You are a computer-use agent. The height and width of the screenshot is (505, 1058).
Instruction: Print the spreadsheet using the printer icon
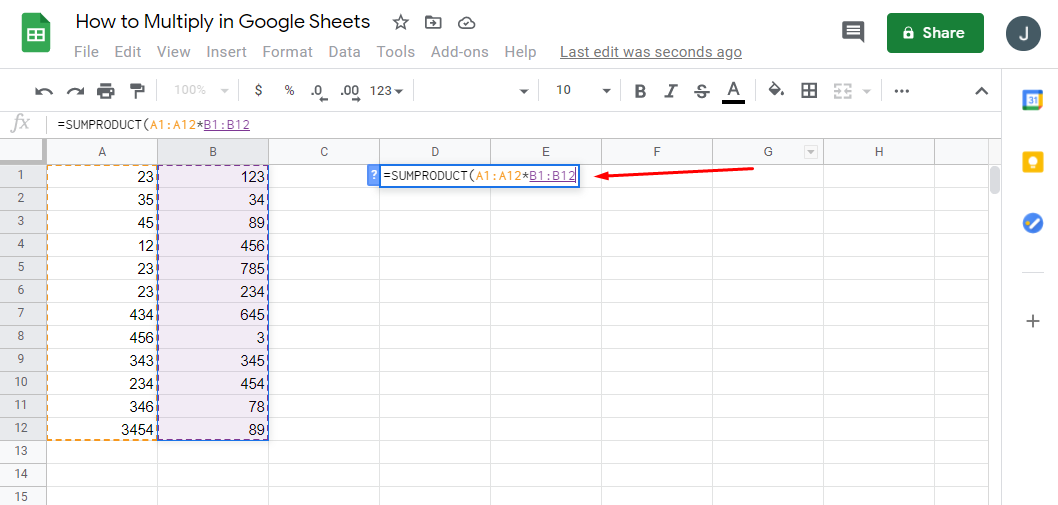coord(106,91)
